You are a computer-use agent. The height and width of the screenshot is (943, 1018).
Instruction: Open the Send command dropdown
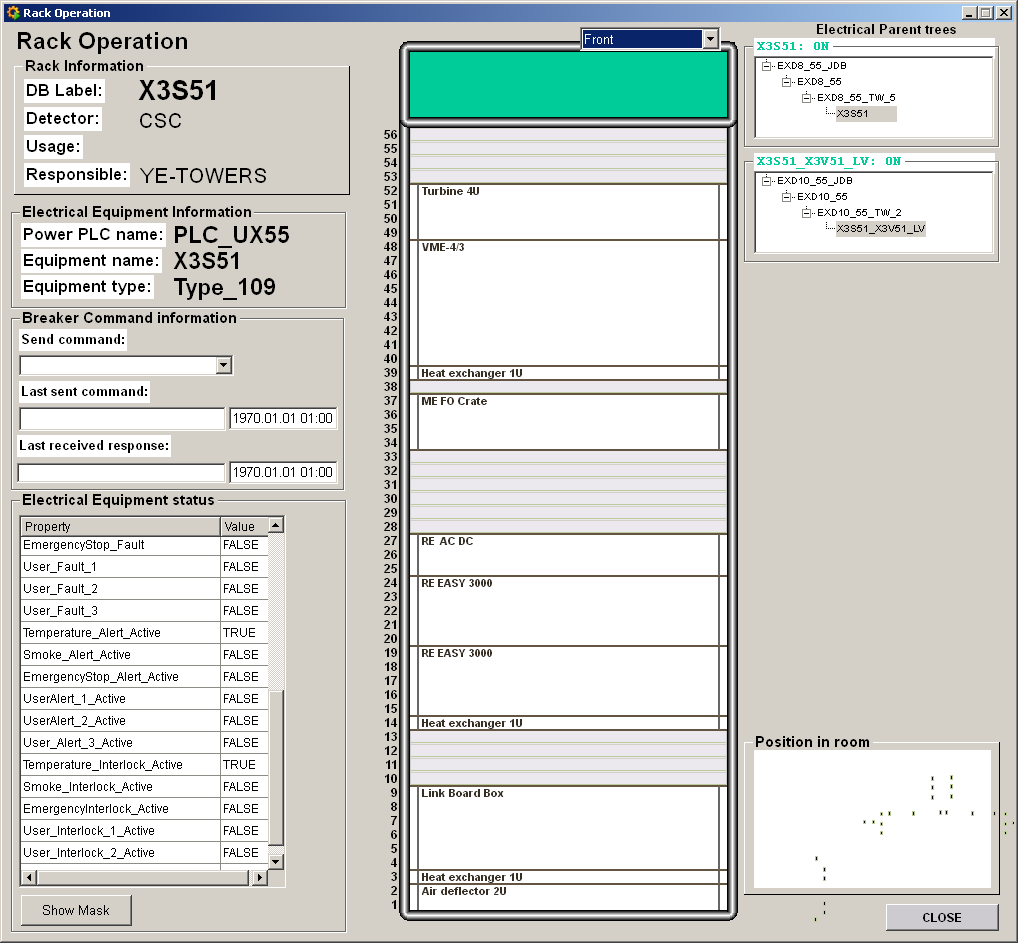click(x=224, y=365)
